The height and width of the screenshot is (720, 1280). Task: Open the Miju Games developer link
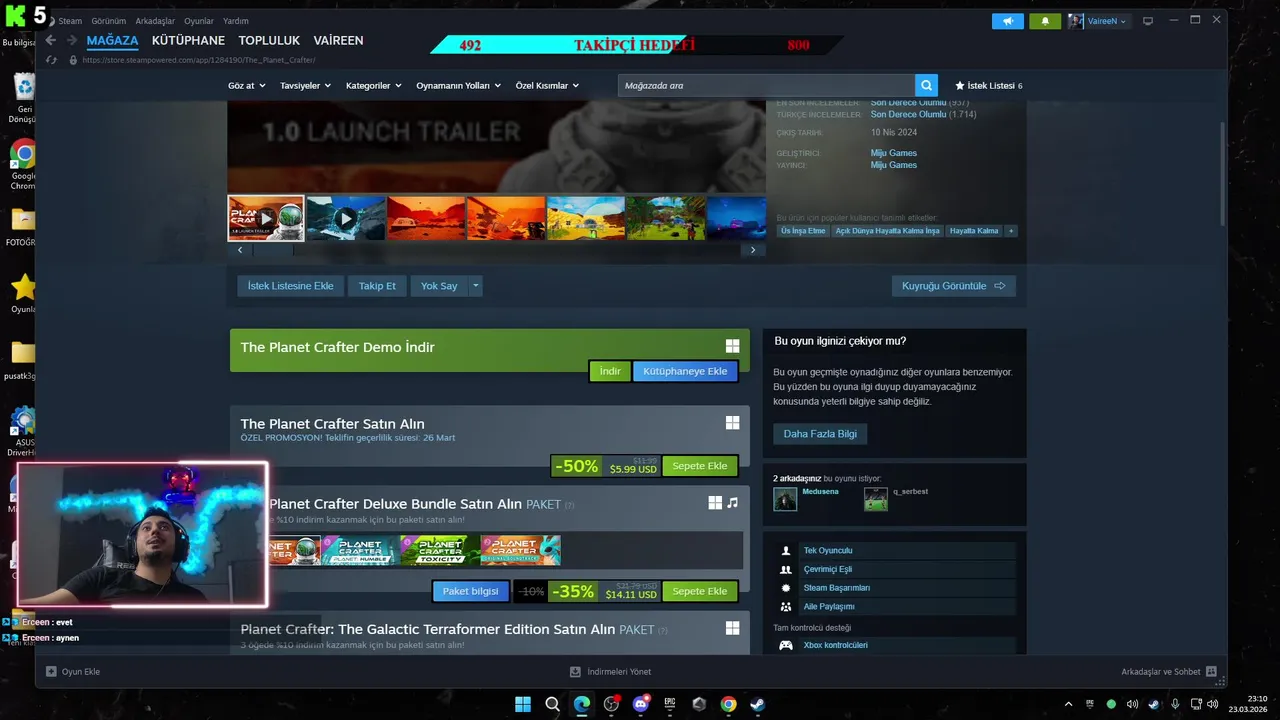tap(893, 153)
